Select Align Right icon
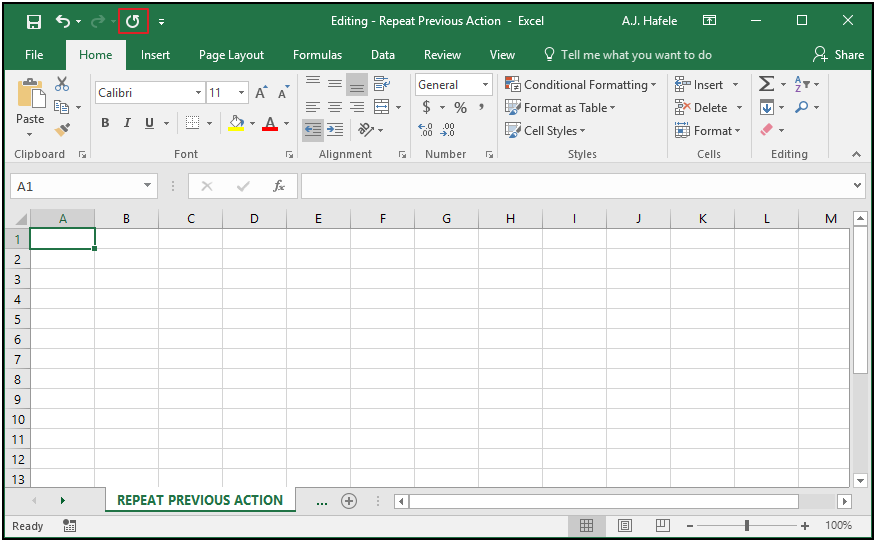Image resolution: width=876 pixels, height=542 pixels. [x=356, y=107]
